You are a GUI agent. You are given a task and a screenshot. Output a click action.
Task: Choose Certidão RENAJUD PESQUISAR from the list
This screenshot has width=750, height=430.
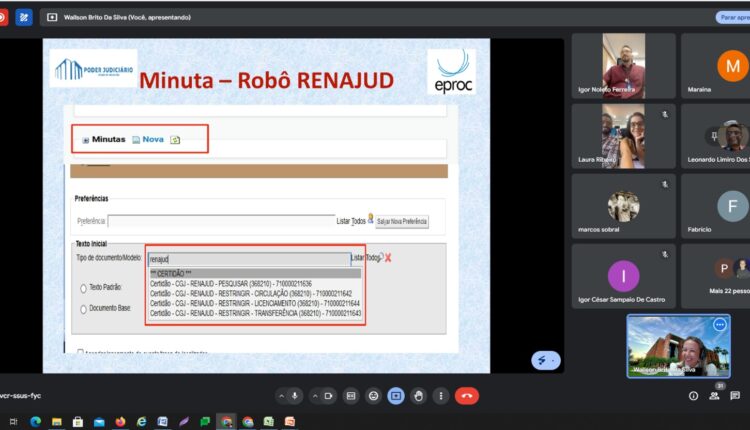[230, 284]
